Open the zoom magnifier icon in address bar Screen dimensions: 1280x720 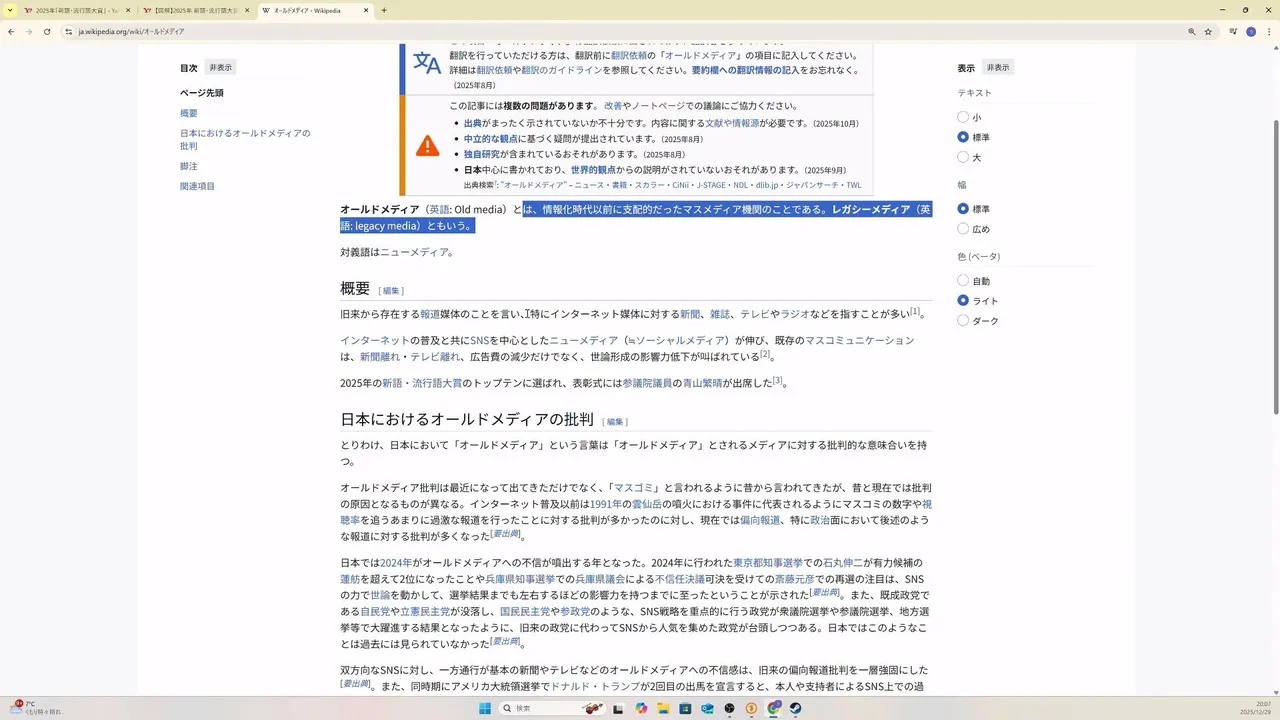click(1191, 31)
